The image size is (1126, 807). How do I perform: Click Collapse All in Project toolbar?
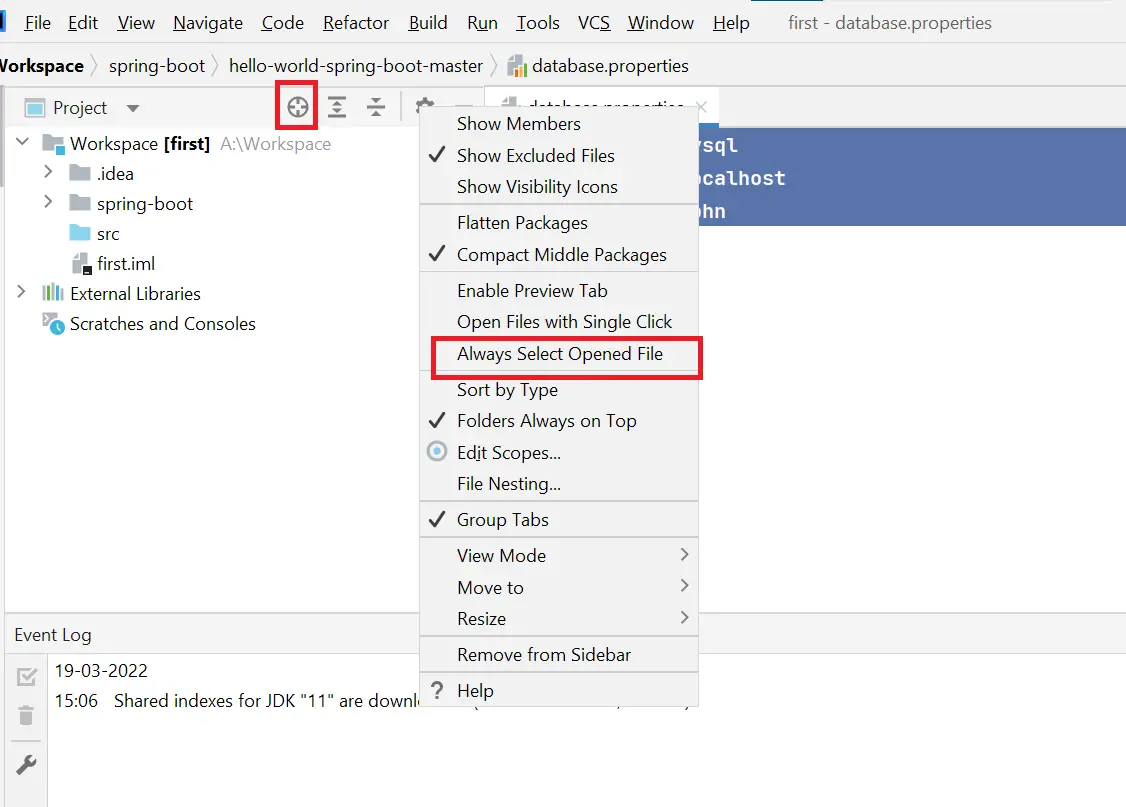[375, 104]
